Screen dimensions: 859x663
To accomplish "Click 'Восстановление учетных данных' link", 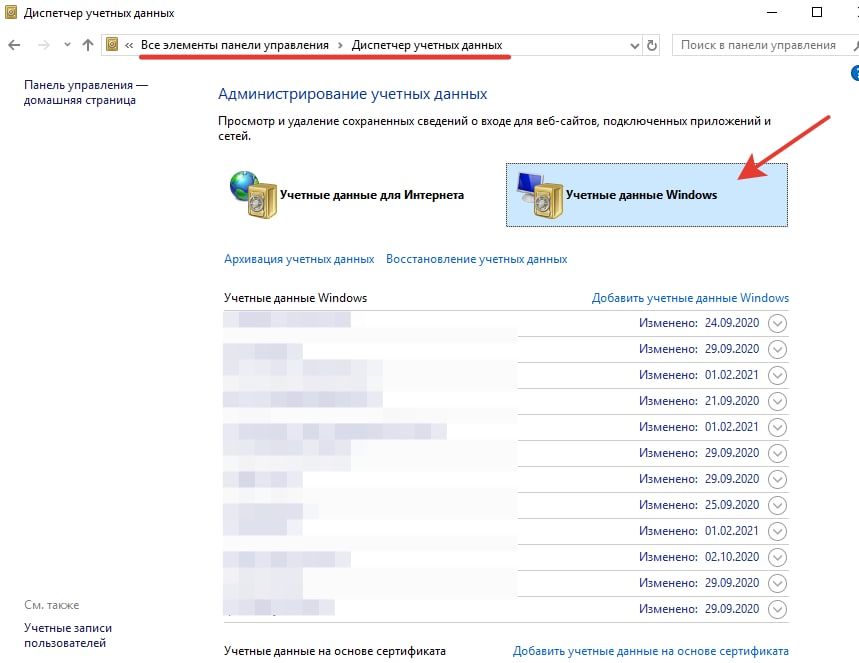I will point(477,259).
